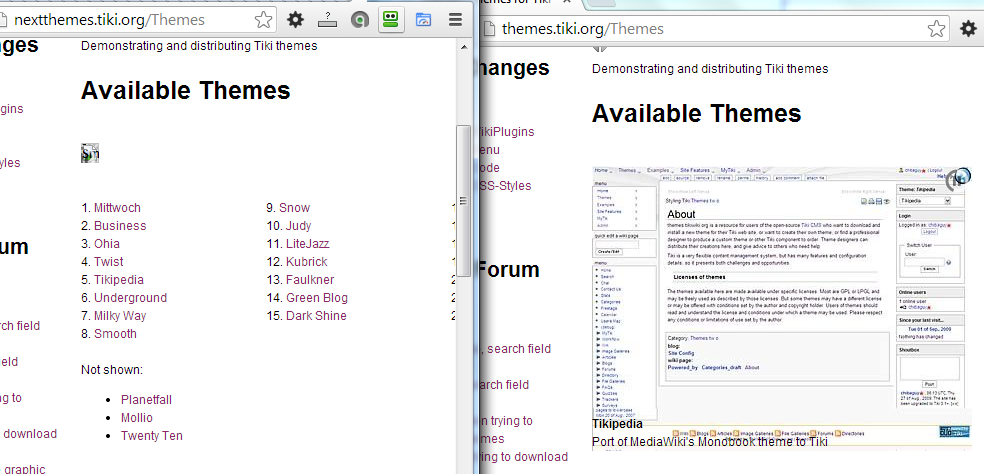Click 'Demonstrating and distributing Tiki themes' in right window
The width and height of the screenshot is (984, 474).
710,69
